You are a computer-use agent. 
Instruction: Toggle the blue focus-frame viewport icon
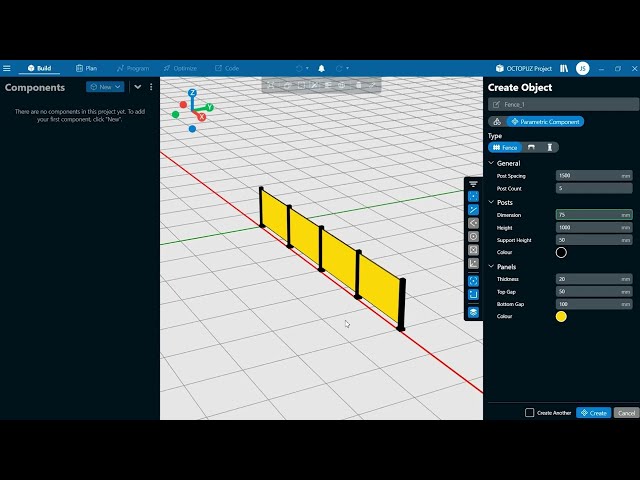pos(473,281)
